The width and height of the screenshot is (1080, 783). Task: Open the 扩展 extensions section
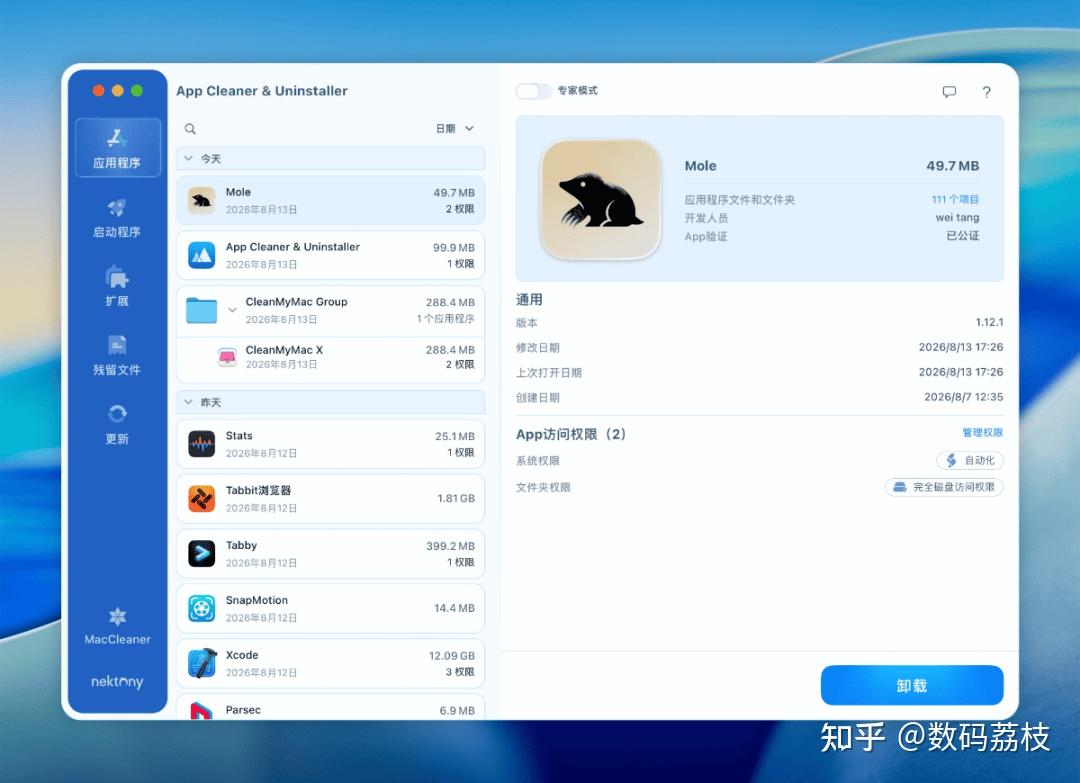click(x=117, y=287)
